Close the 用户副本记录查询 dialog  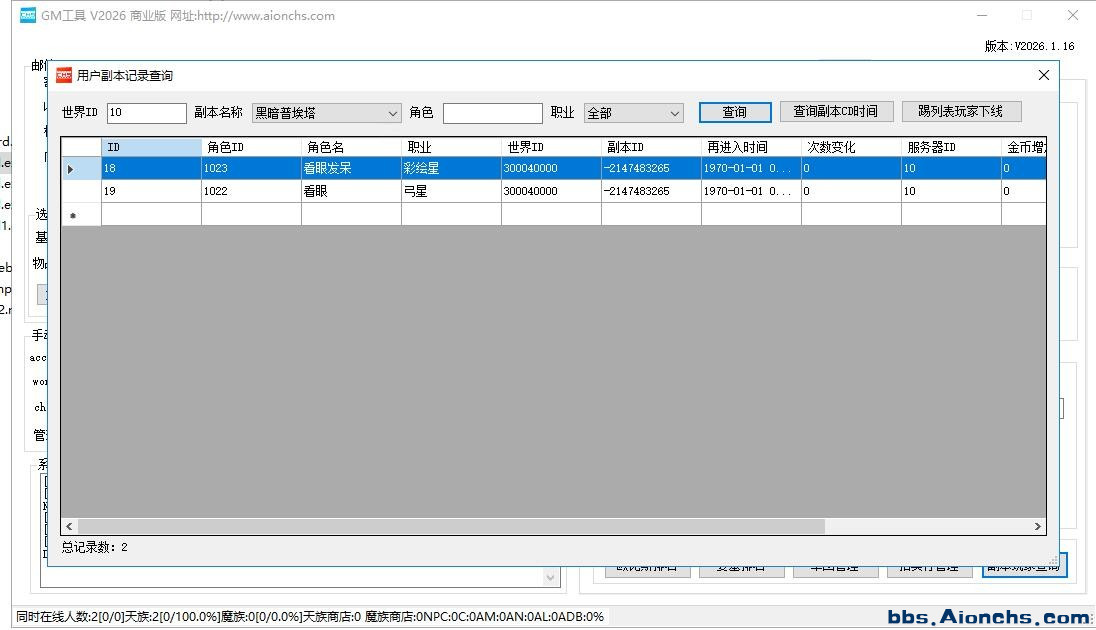[1043, 75]
